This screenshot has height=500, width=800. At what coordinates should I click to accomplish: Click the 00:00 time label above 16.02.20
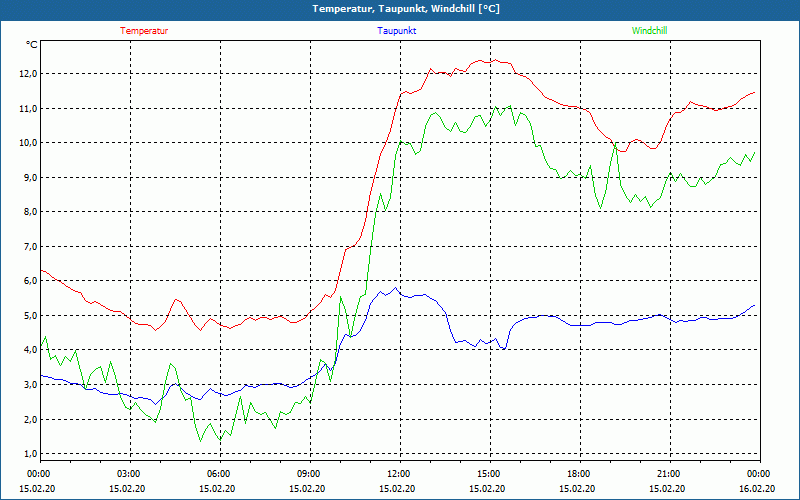coord(758,473)
